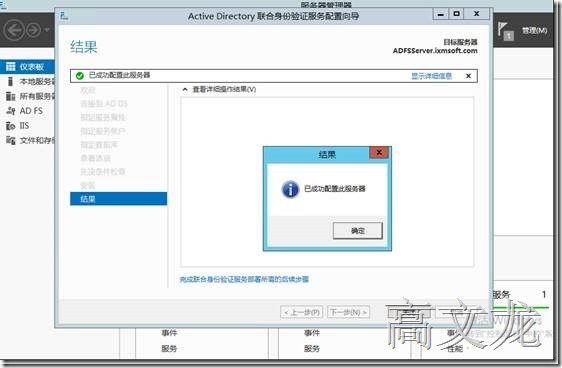Screen dimensions: 562x368
Task: Open 文件和存储 in Server Manager sidebar
Action: click(x=28, y=140)
